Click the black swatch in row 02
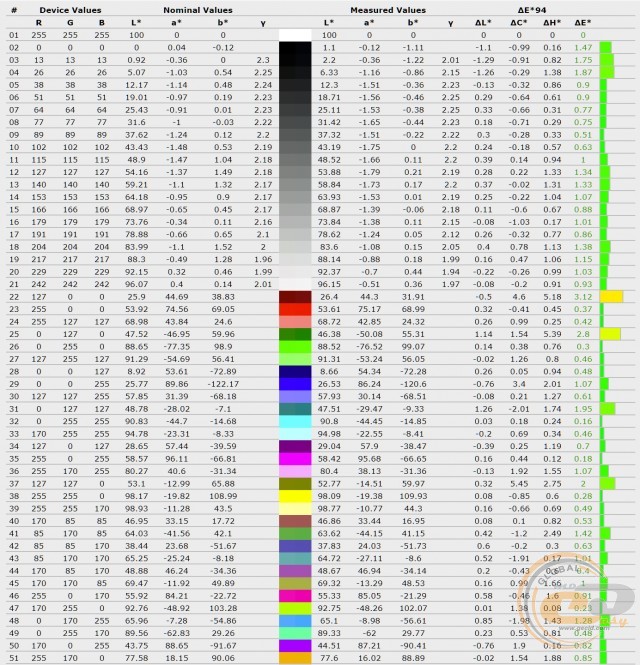The image size is (640, 665). 295,48
